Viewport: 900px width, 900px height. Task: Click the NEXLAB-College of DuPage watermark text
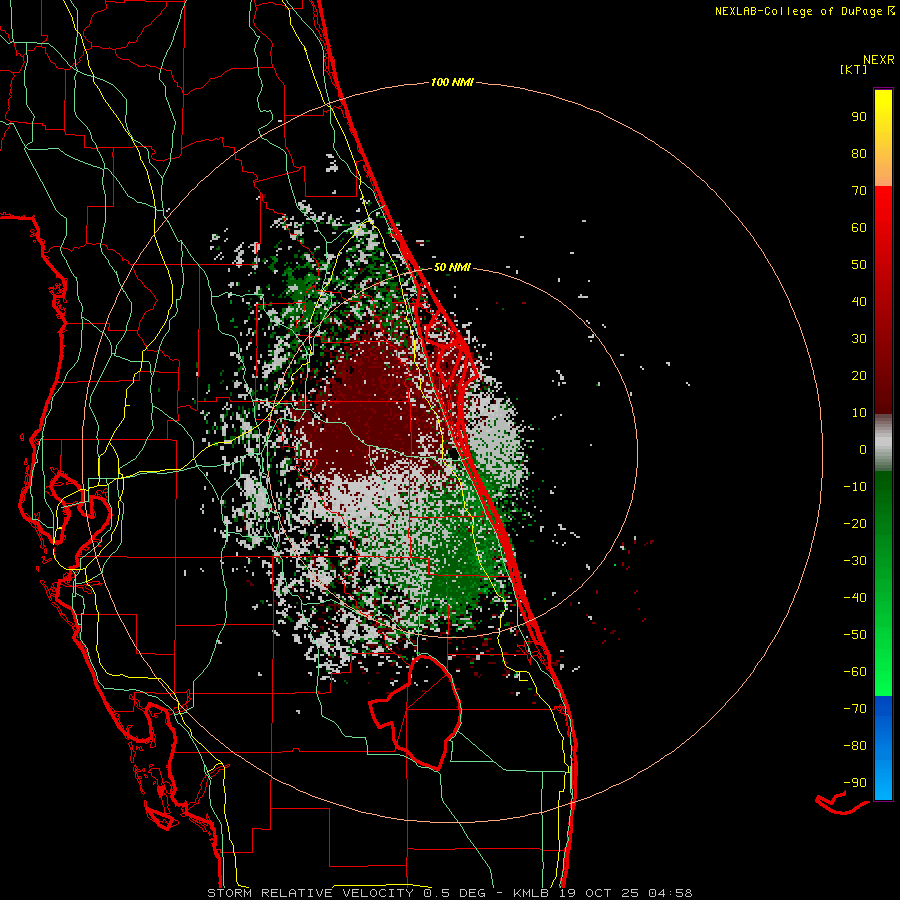[805, 11]
